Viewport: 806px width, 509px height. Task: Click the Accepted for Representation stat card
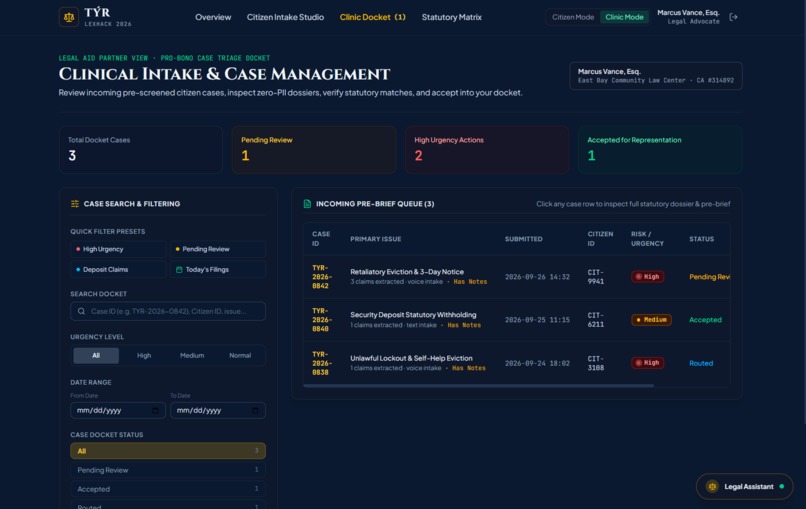[x=660, y=150]
